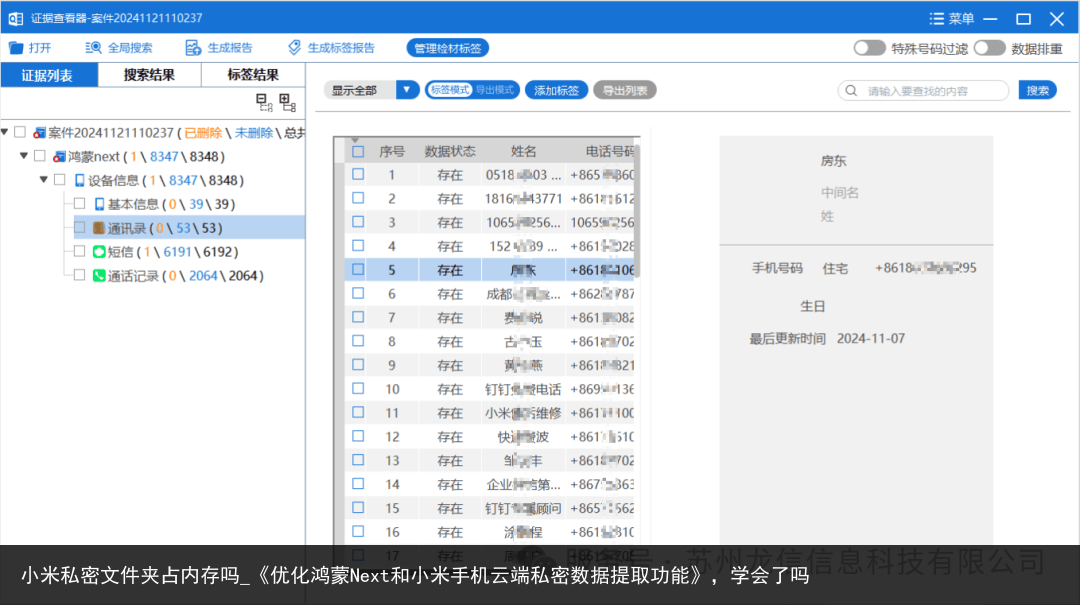Check the 设备信息 tree checkbox
Screen dimensions: 1080x605
[60, 180]
